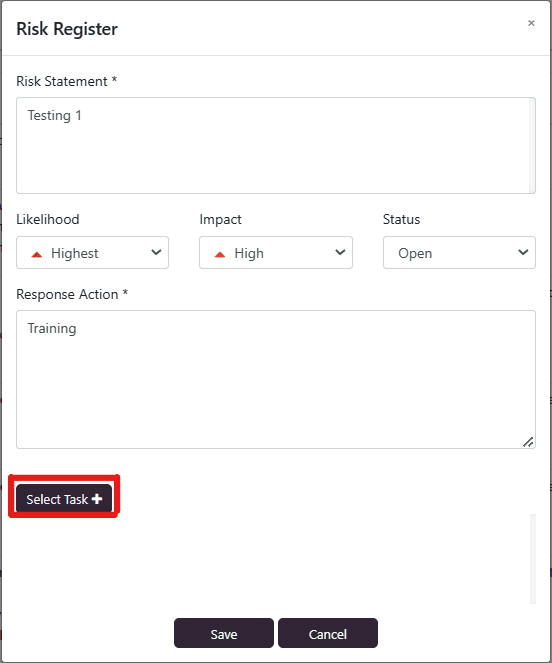Click the red triangle icon in Likelihood
This screenshot has width=552, height=663.
click(x=37, y=254)
